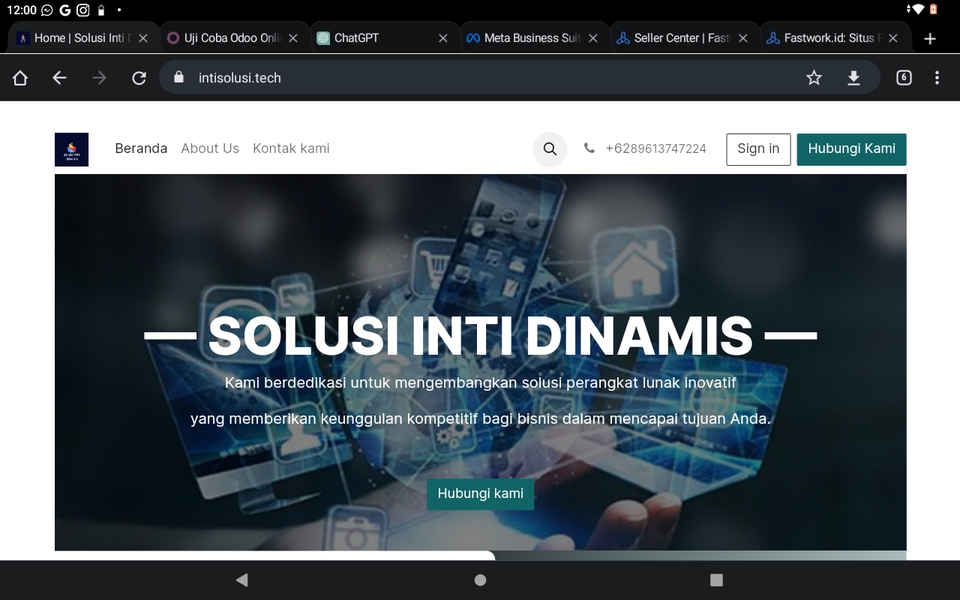Open the three-dot browser menu
The image size is (960, 600).
click(937, 77)
